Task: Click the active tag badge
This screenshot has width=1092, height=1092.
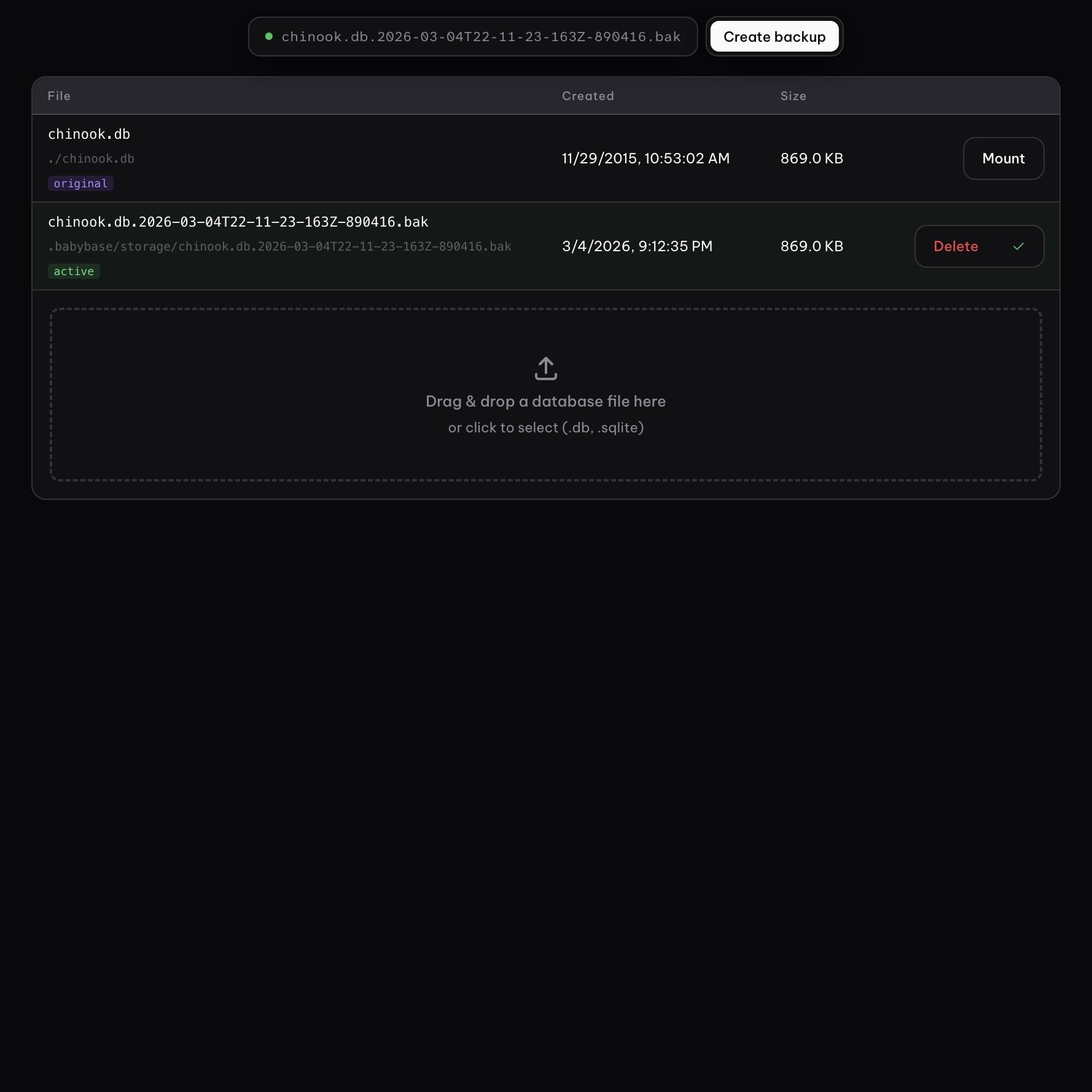Action: 74,271
